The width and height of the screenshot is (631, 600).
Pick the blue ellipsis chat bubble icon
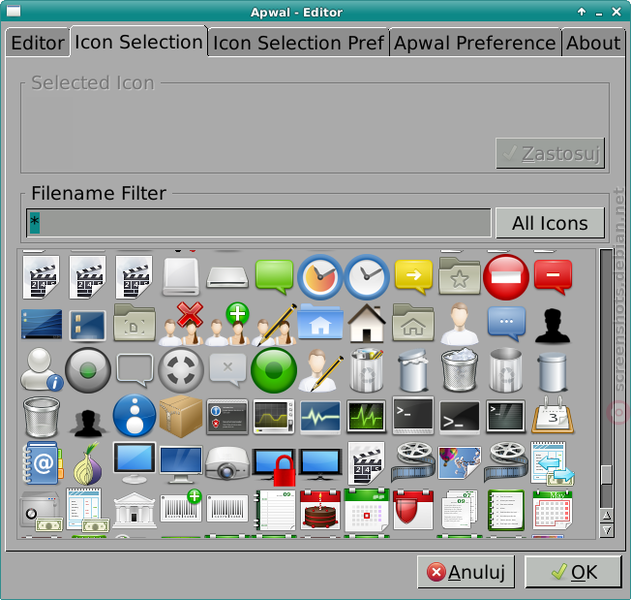point(506,323)
